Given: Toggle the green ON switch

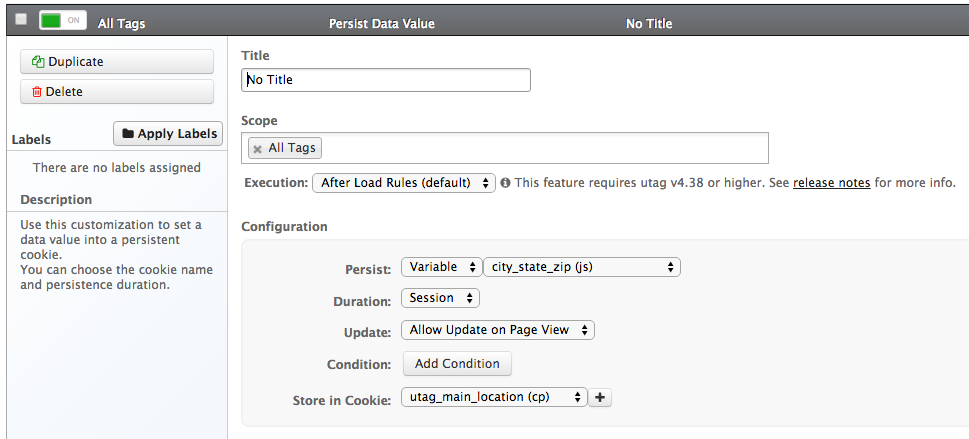Looking at the screenshot, I should tap(62, 20).
